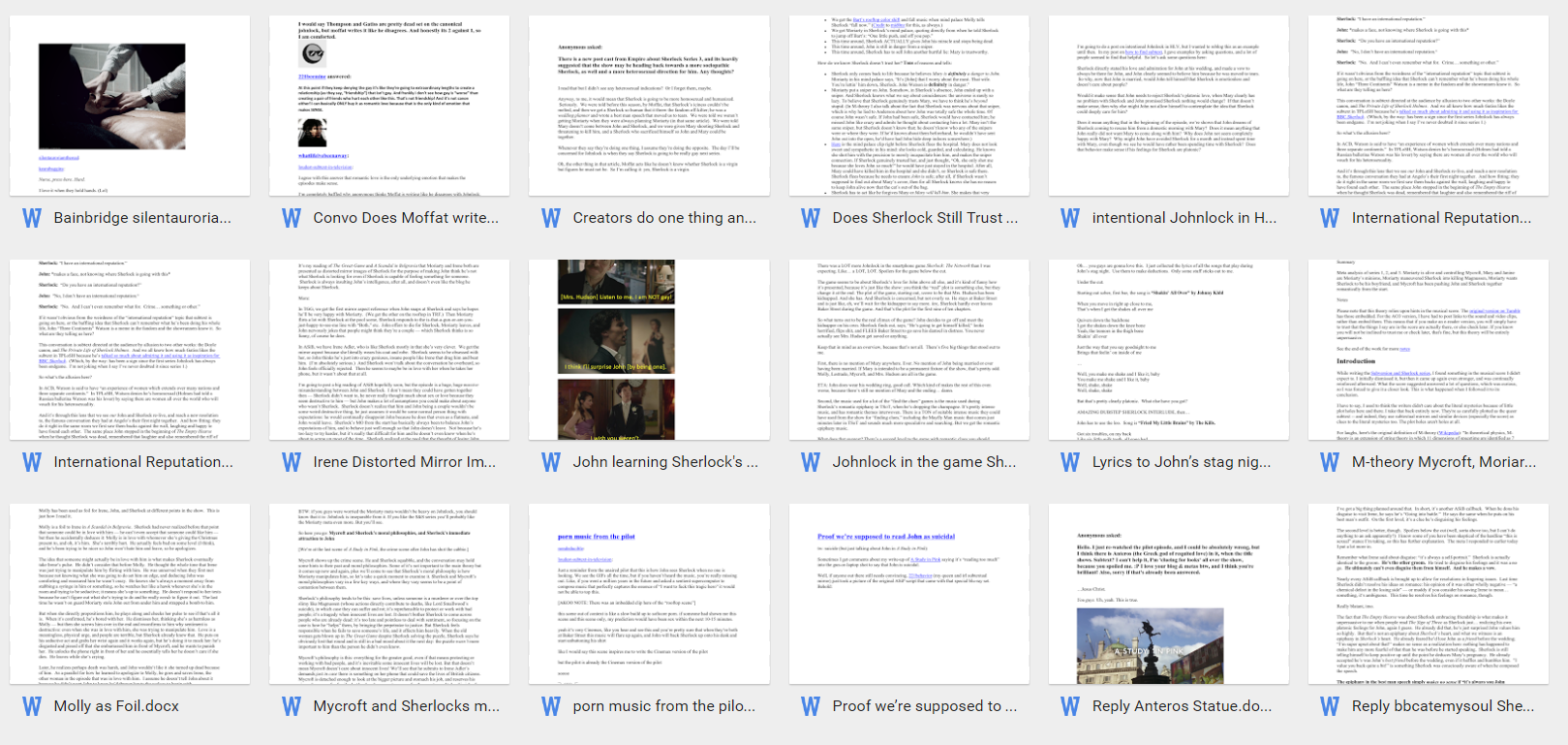Click file name "John learning Sherlock's ..."
This screenshot has width=1568, height=745.
click(665, 462)
